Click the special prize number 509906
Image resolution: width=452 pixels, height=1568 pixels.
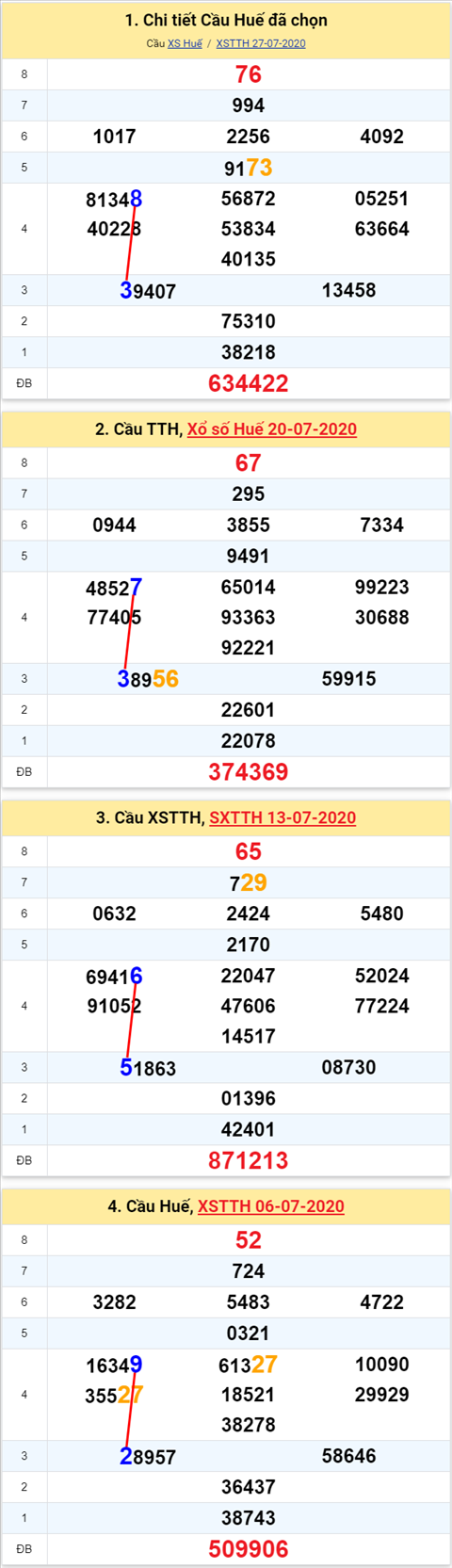[x=249, y=1549]
